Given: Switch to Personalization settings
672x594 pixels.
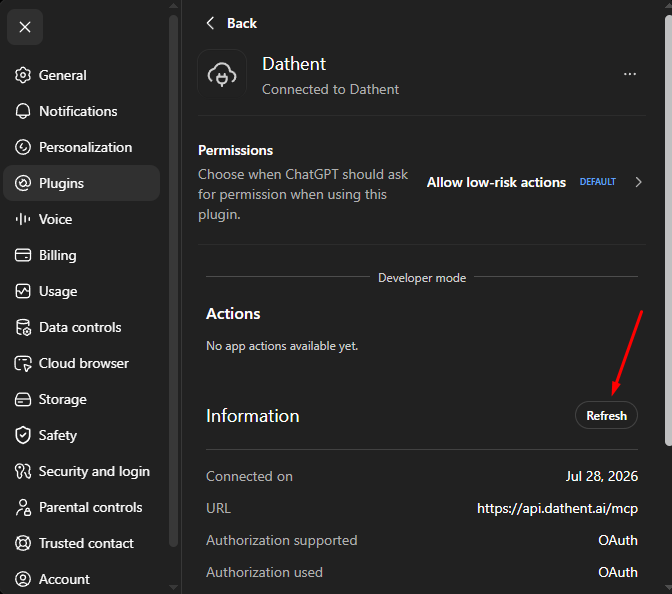Looking at the screenshot, I should click(x=81, y=147).
